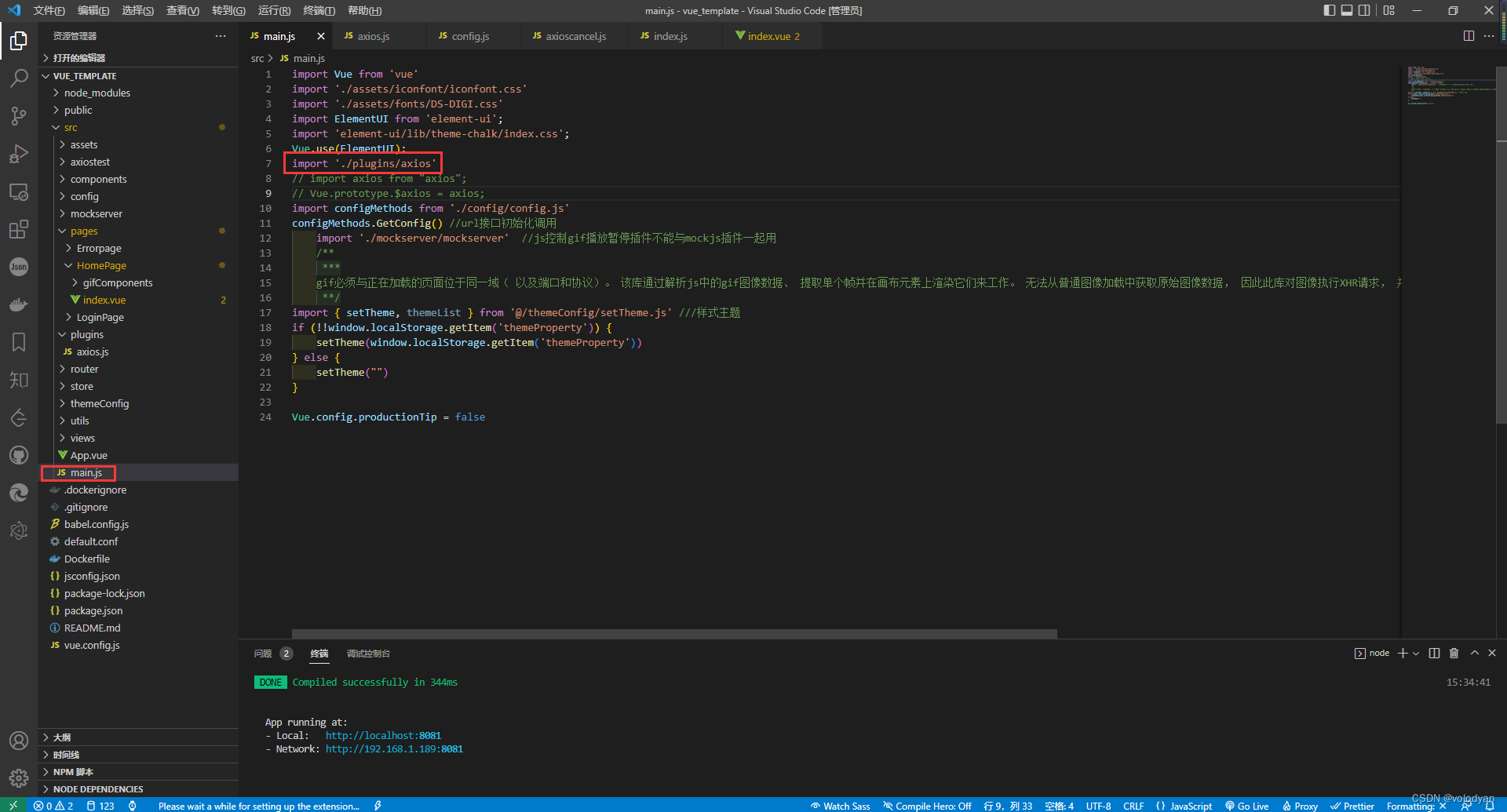Split the editor to the right
This screenshot has height=812, width=1507.
[1469, 36]
